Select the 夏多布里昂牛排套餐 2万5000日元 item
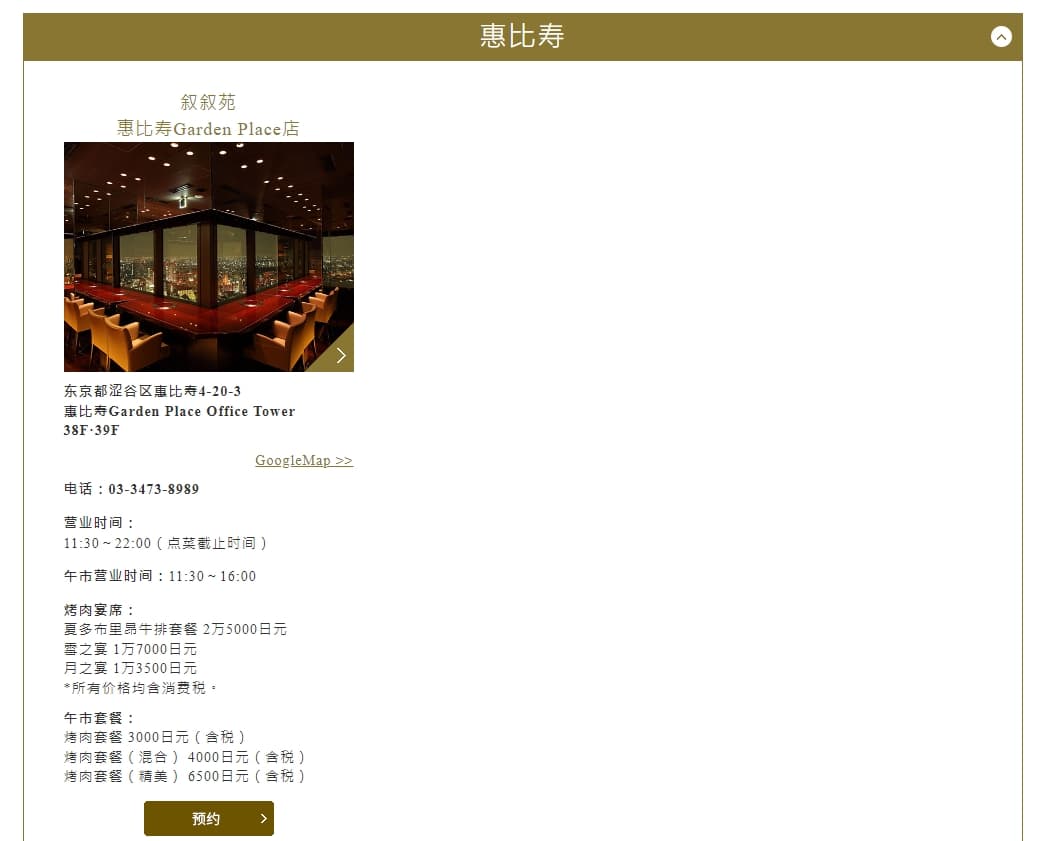The image size is (1044, 841). pos(175,629)
